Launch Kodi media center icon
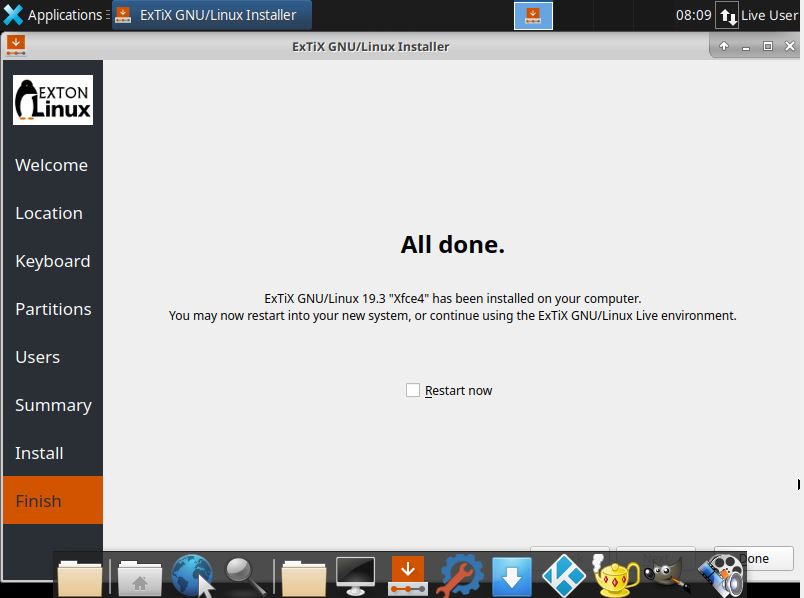The height and width of the screenshot is (598, 804). 564,576
